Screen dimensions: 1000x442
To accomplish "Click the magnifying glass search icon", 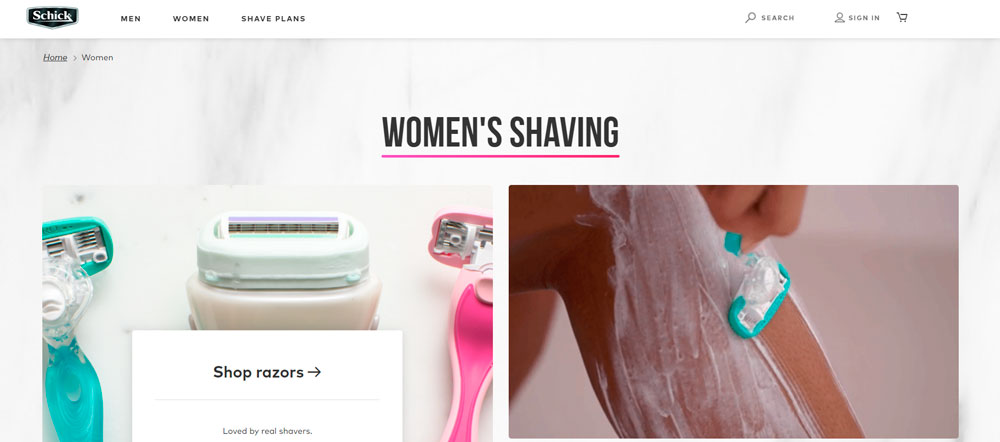I will tap(751, 18).
